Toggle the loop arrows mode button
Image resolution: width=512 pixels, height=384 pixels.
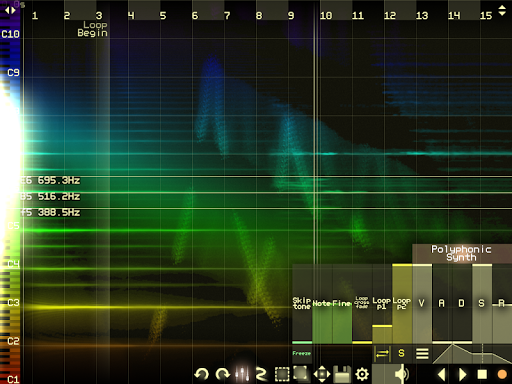coord(382,354)
